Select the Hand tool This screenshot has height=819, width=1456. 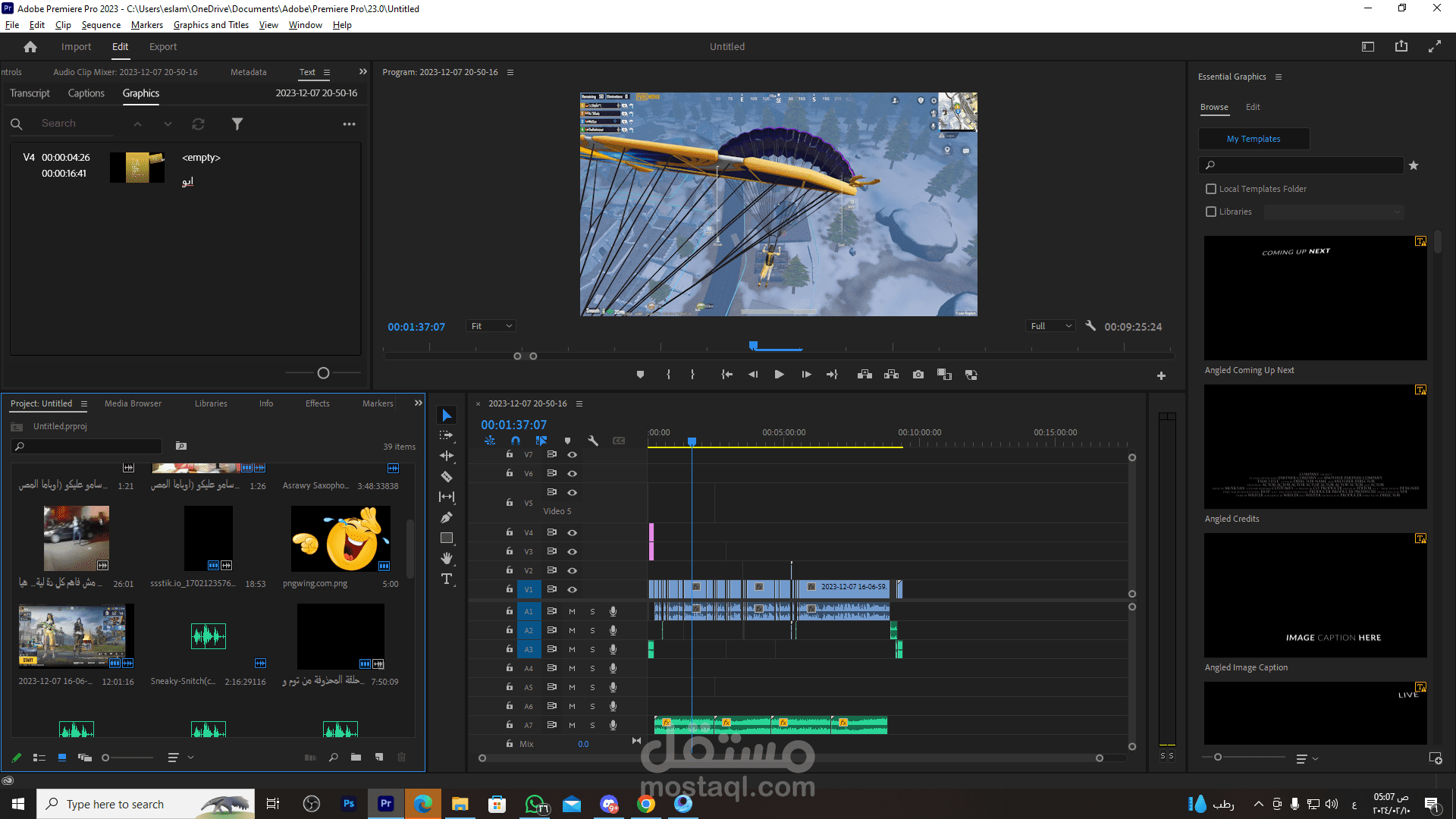447,558
